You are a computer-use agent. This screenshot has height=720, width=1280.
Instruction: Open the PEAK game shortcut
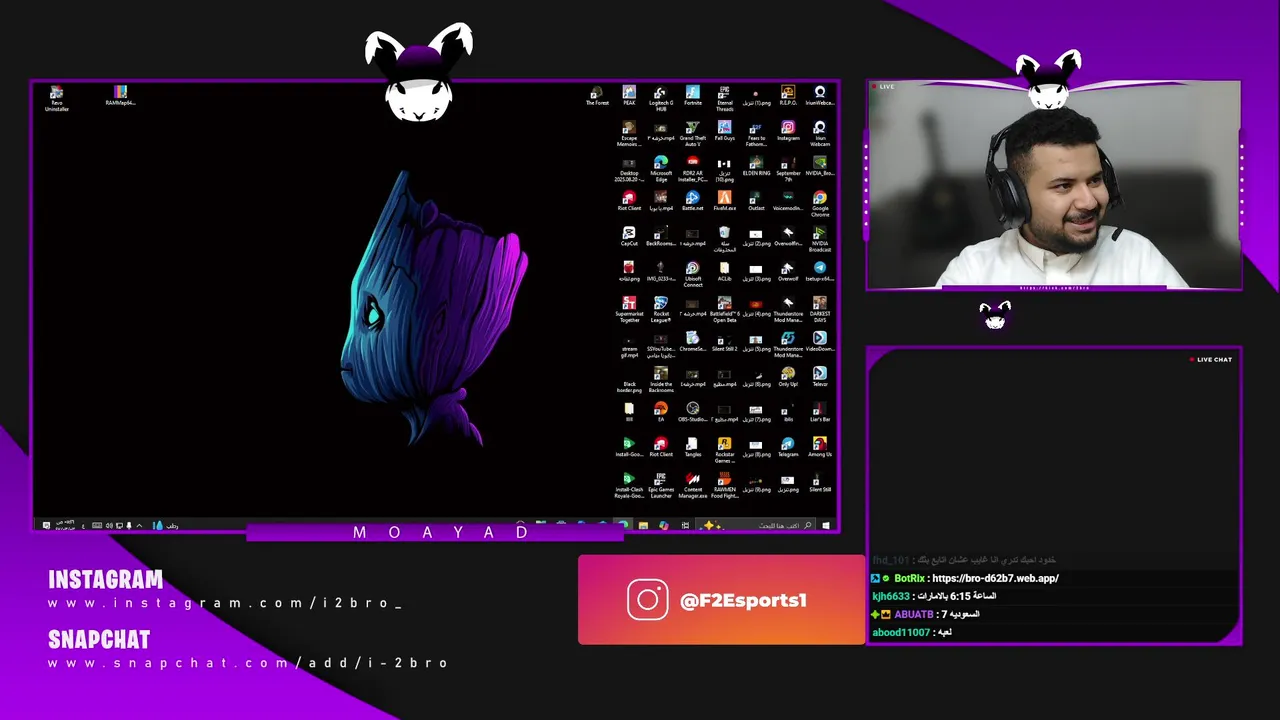(629, 96)
